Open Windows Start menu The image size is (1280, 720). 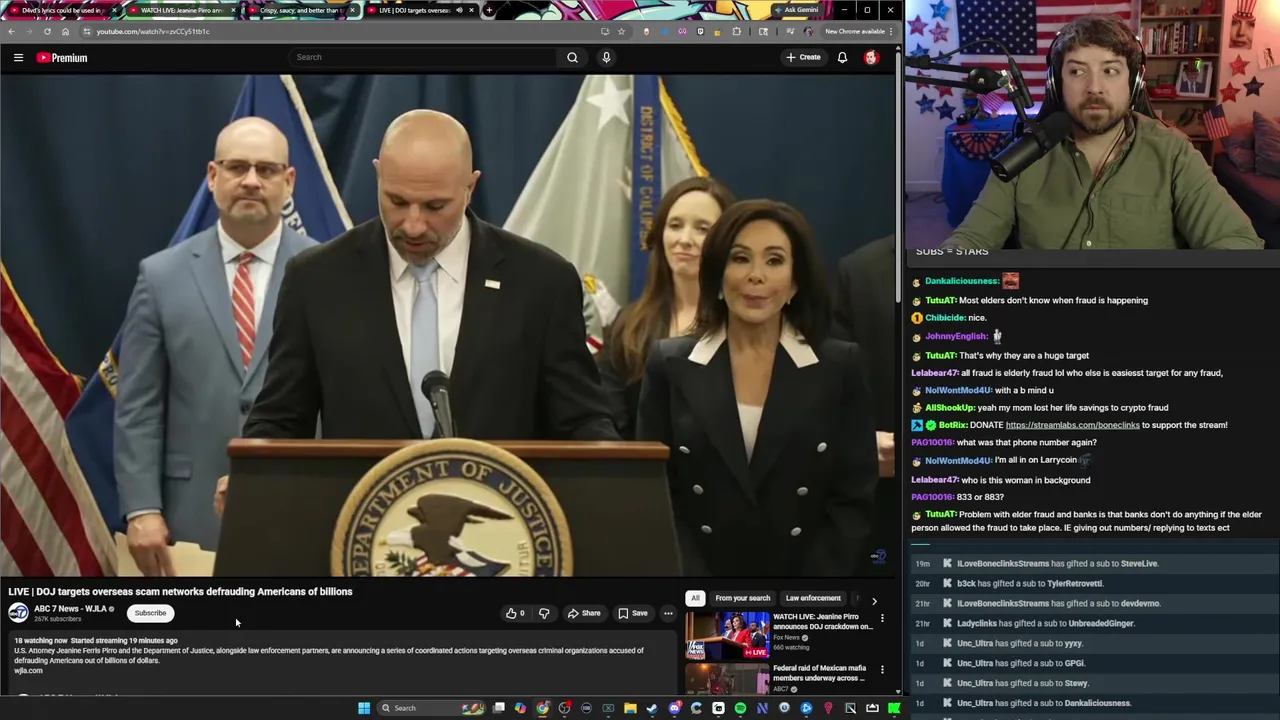click(x=364, y=708)
